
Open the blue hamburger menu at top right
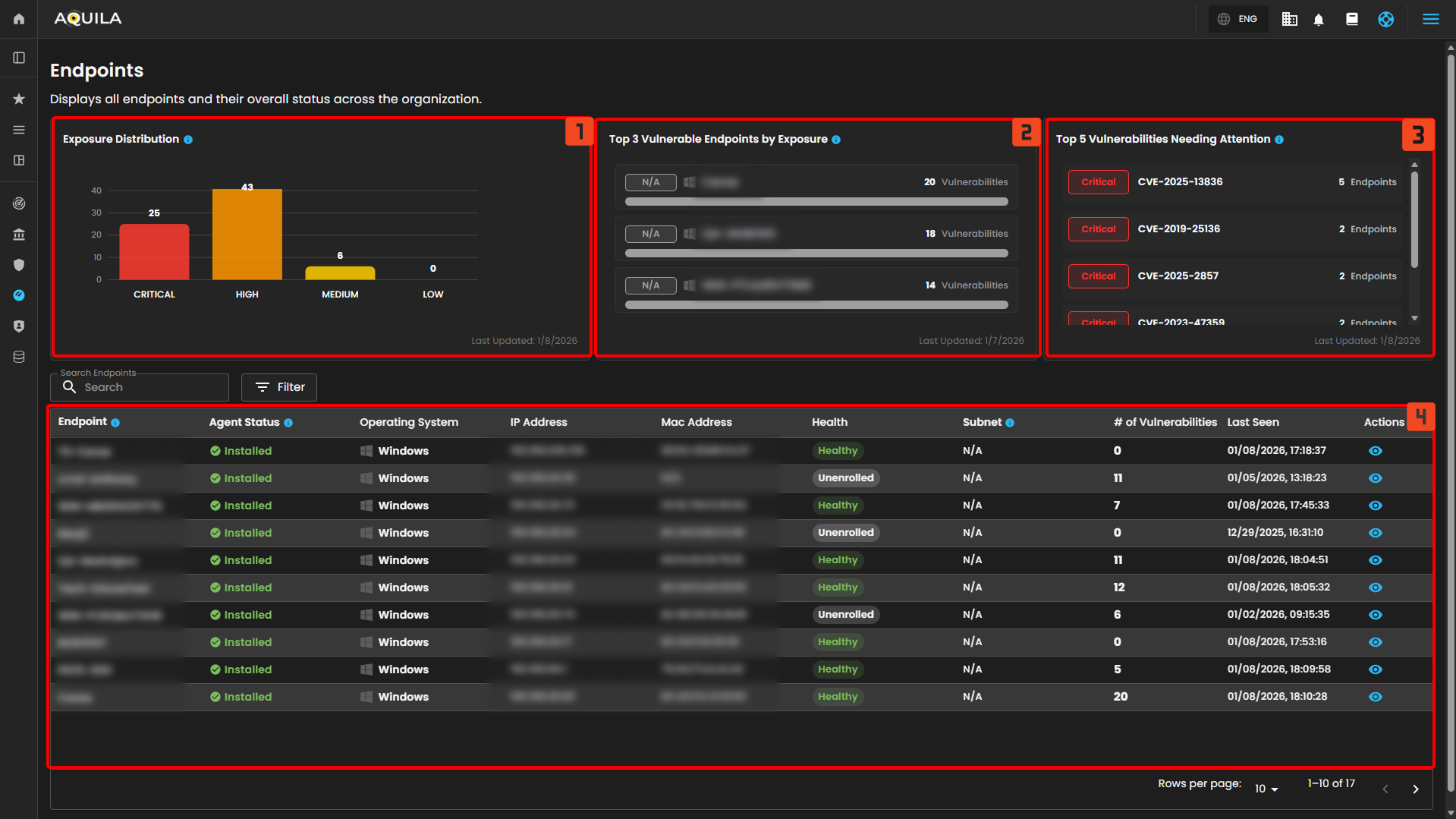pos(1430,19)
